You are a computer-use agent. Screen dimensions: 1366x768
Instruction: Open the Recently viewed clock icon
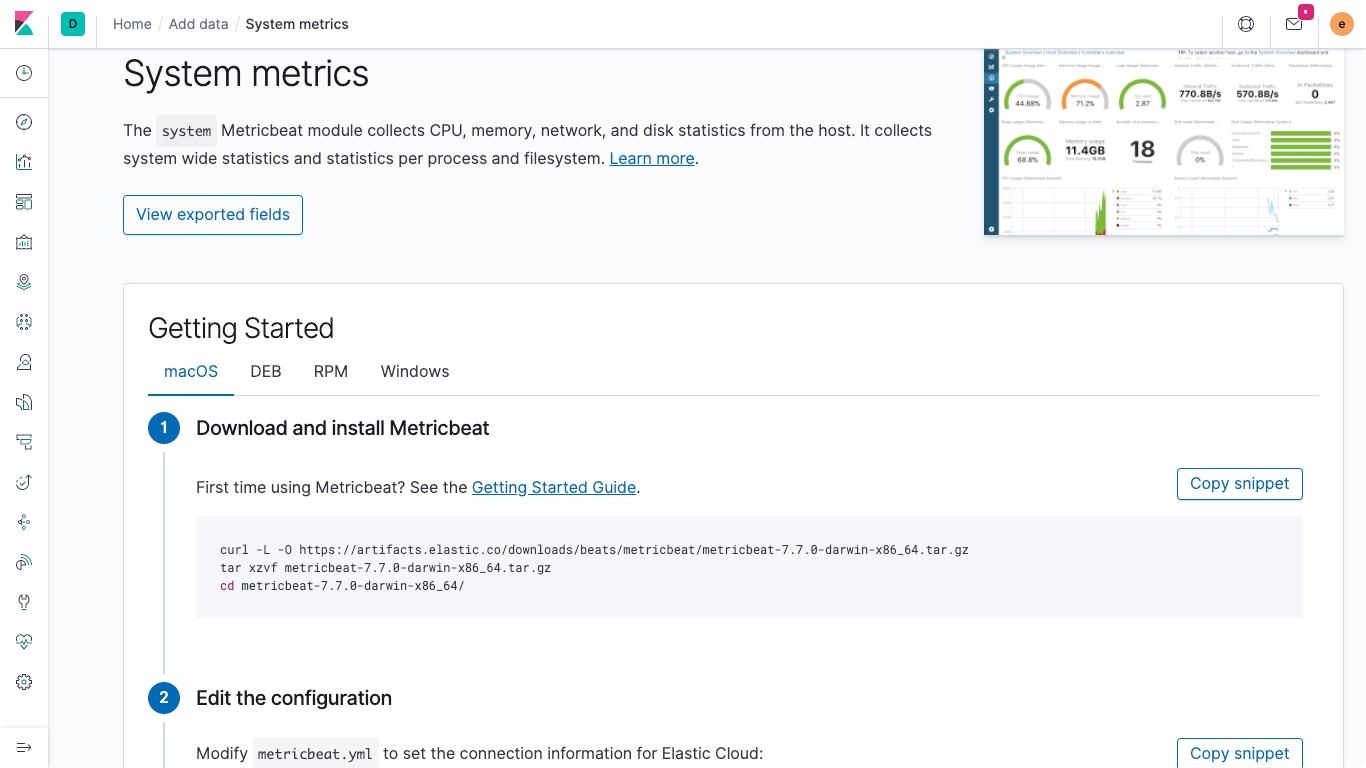(24, 73)
